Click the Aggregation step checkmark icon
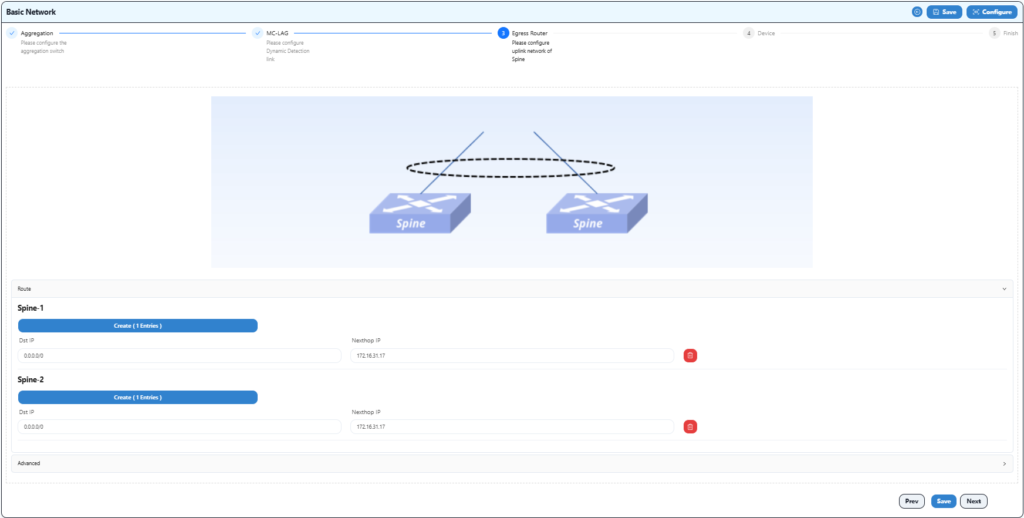Image resolution: width=1024 pixels, height=518 pixels. [x=11, y=33]
